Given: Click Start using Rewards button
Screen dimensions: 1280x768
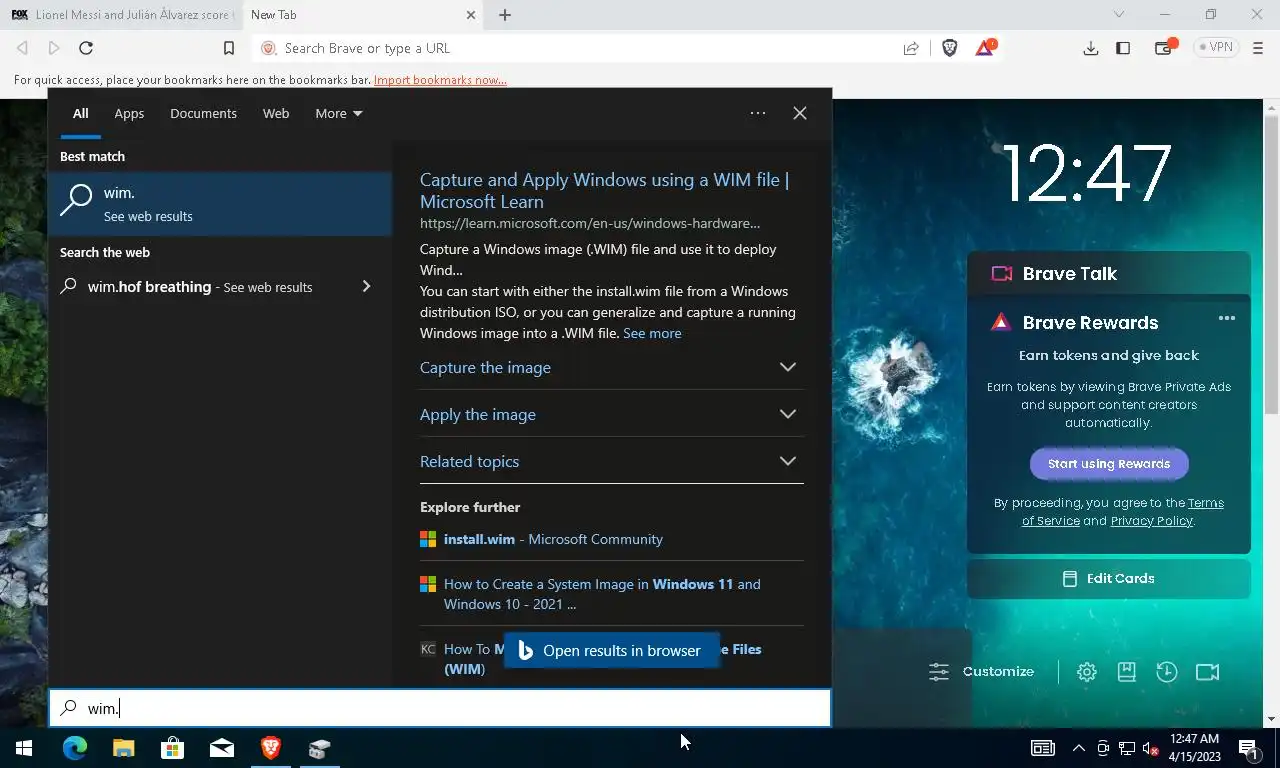Looking at the screenshot, I should pos(1109,464).
